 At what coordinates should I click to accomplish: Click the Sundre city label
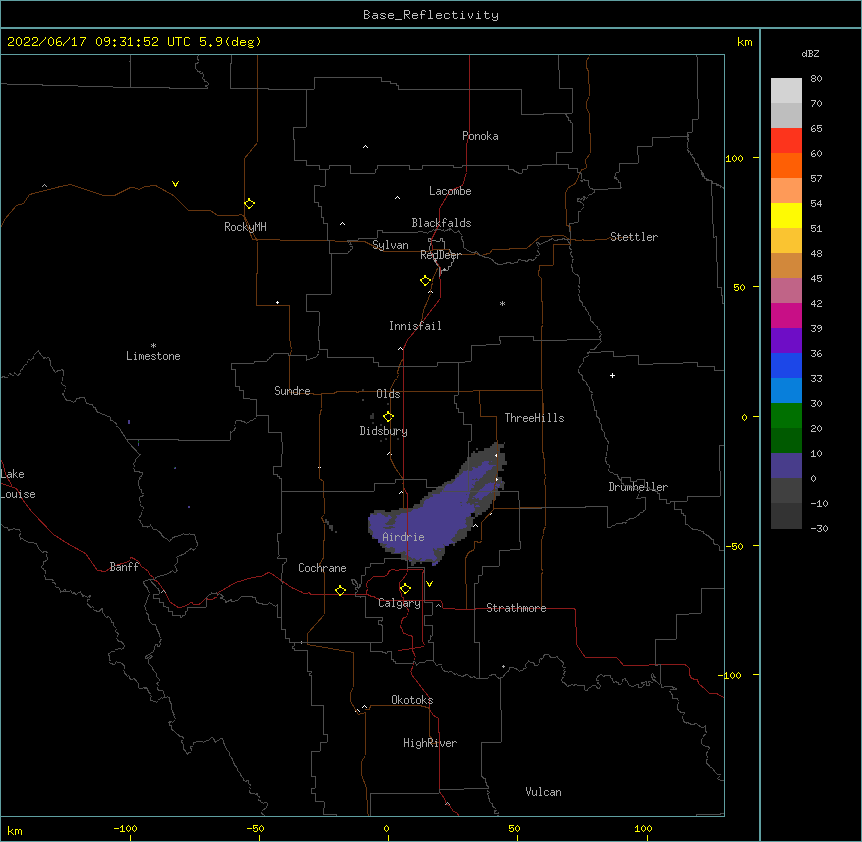pyautogui.click(x=292, y=391)
